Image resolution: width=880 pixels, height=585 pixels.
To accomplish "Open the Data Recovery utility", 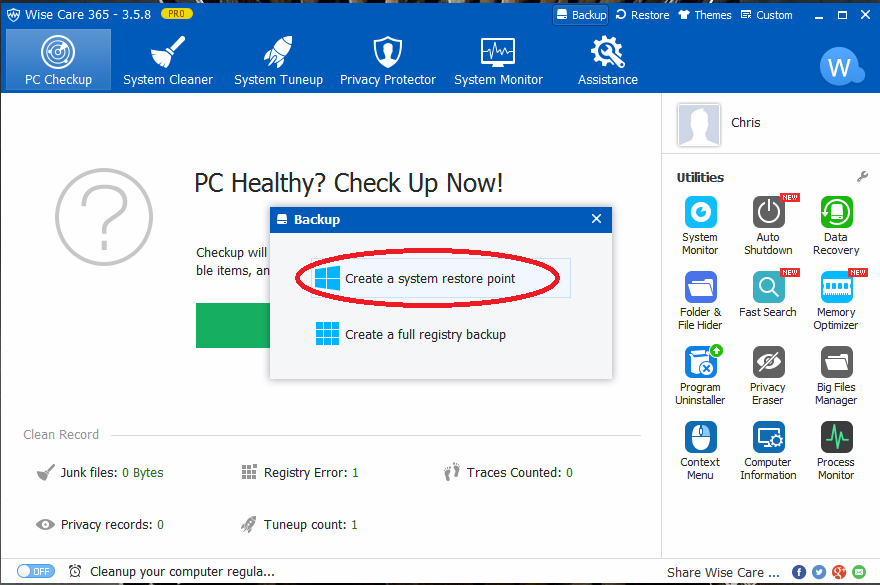I will 836,213.
